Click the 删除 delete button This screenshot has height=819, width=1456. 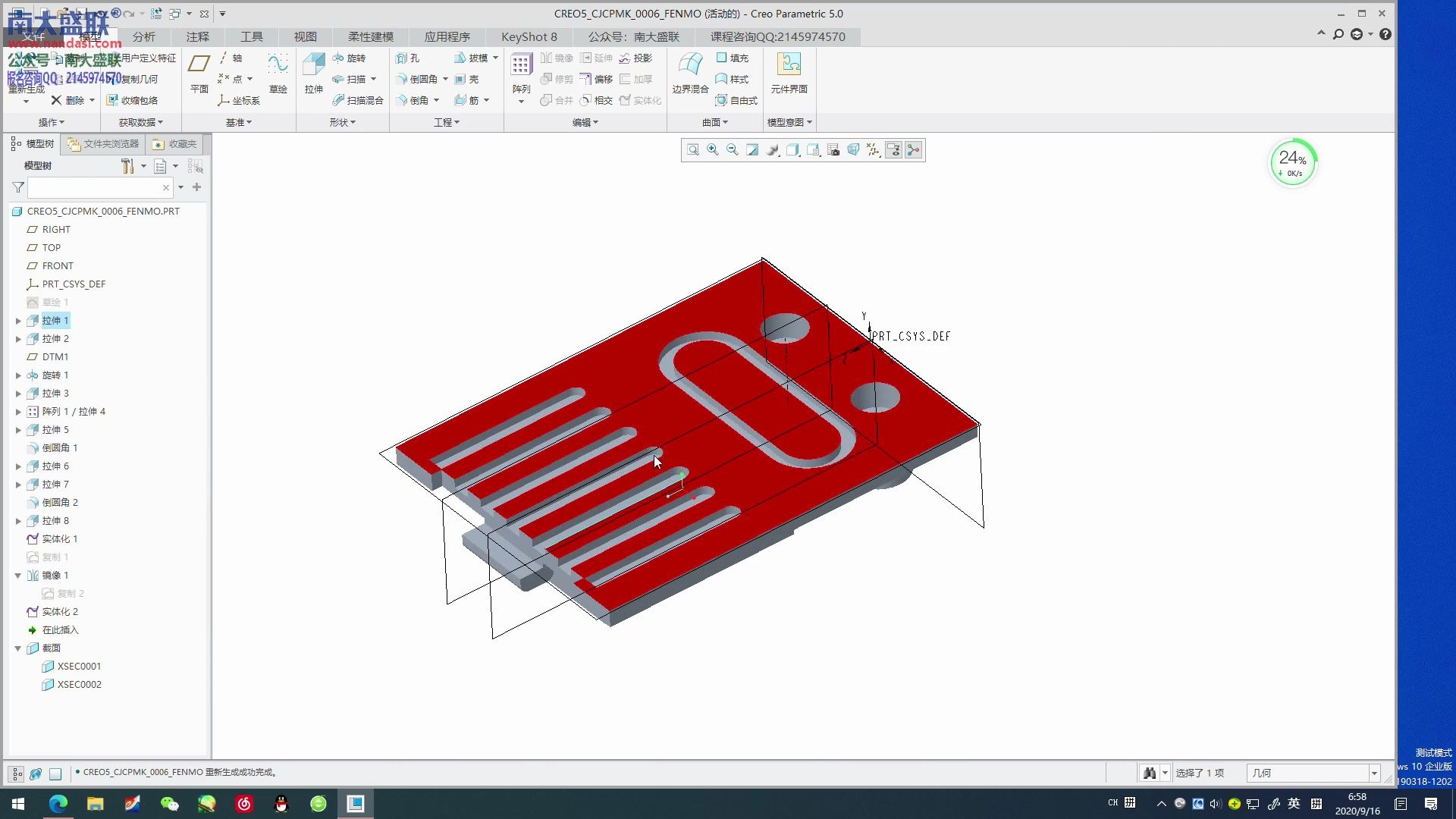coord(74,100)
